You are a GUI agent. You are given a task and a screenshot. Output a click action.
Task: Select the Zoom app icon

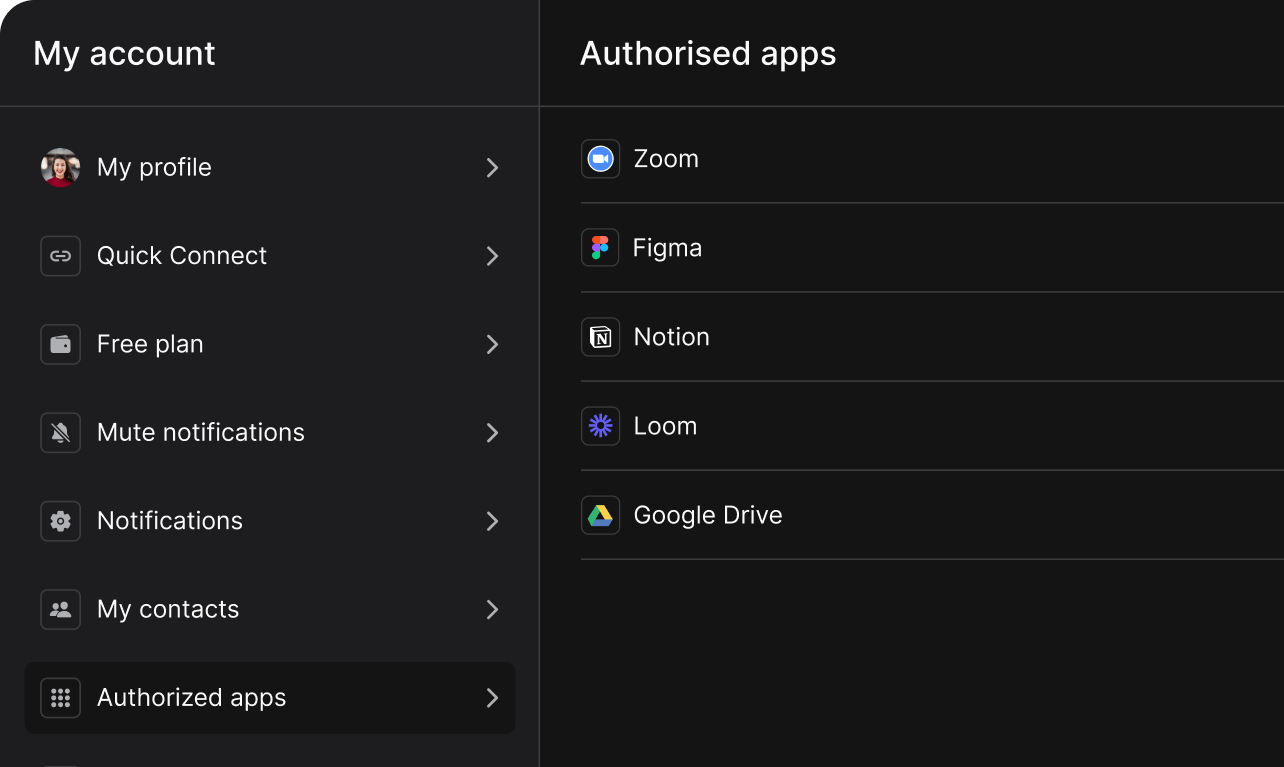[x=600, y=159]
